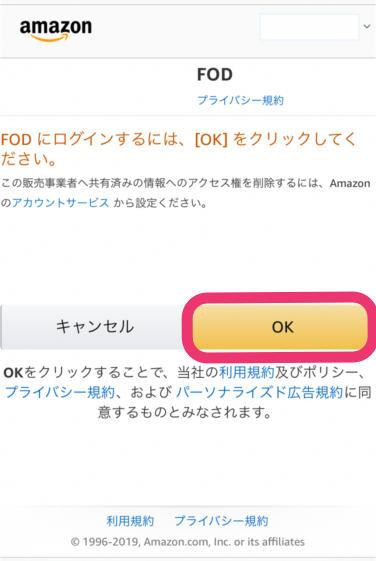
Task: Click the orange smile arrow under amazon
Action: point(49,38)
